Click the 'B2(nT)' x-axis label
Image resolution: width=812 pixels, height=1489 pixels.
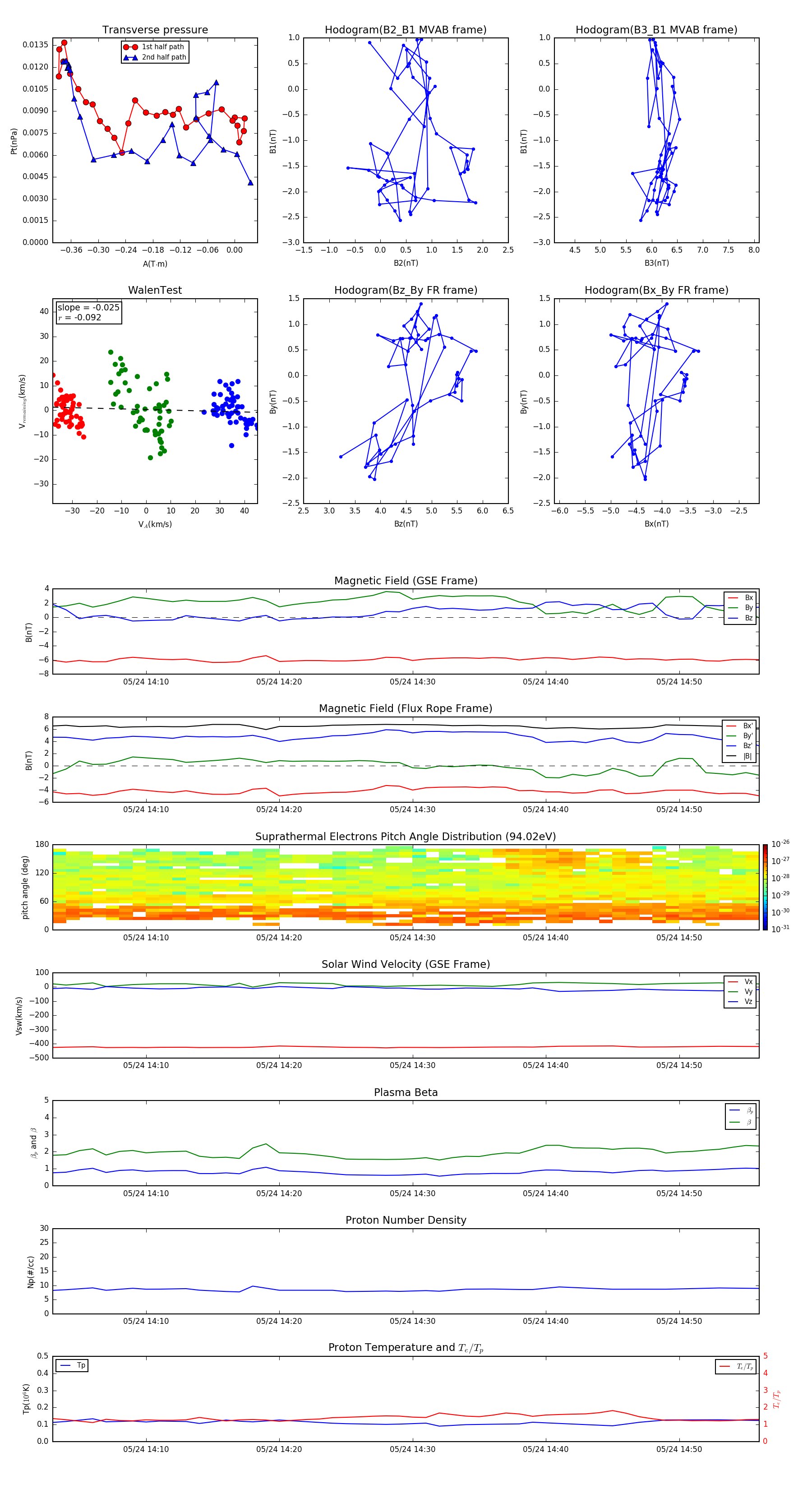coord(406,263)
